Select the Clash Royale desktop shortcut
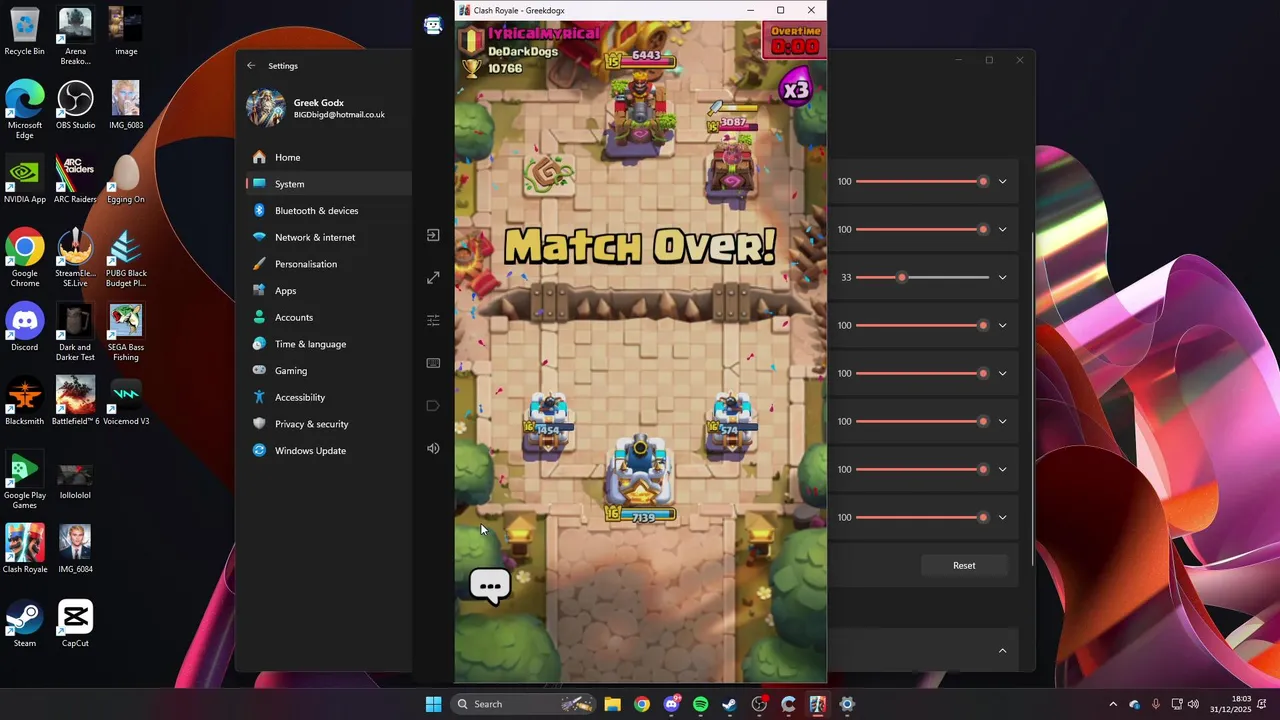Viewport: 1280px width, 720px height. coord(25,549)
